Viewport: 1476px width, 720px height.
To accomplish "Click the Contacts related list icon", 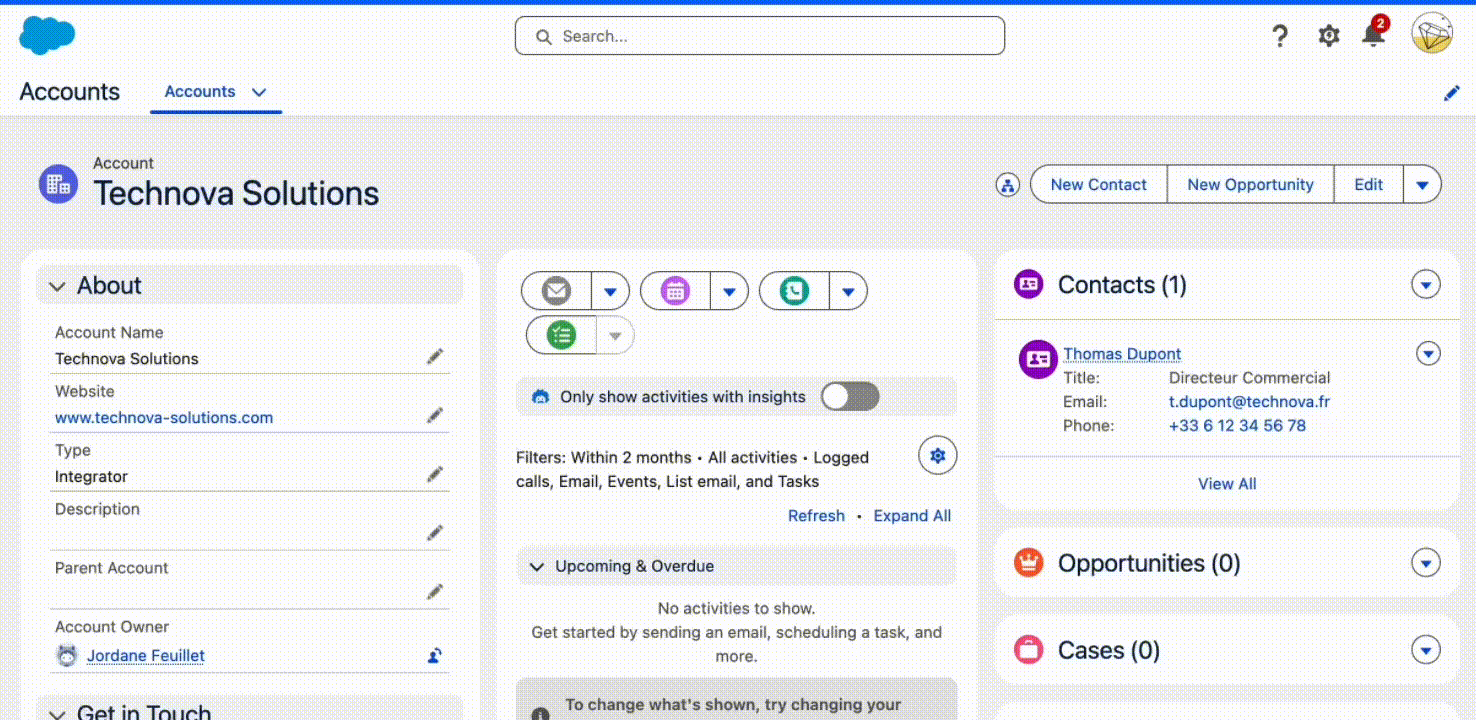I will [1028, 284].
